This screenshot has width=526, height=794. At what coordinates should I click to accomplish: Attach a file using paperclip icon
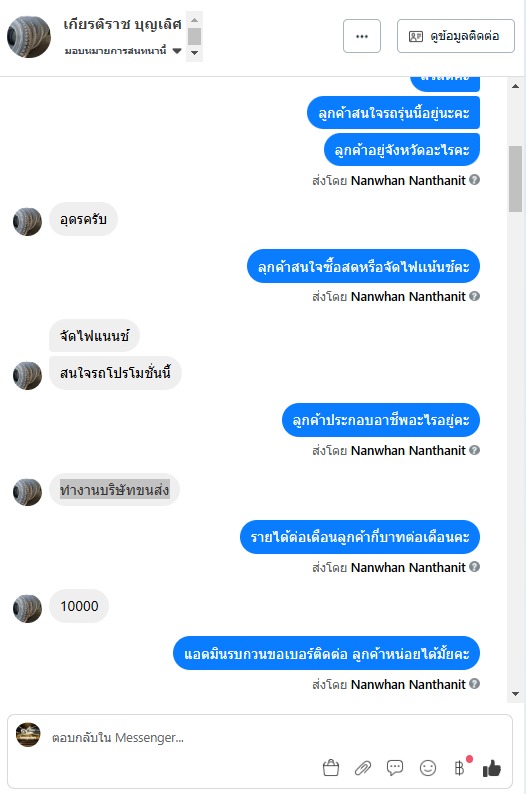pyautogui.click(x=362, y=768)
